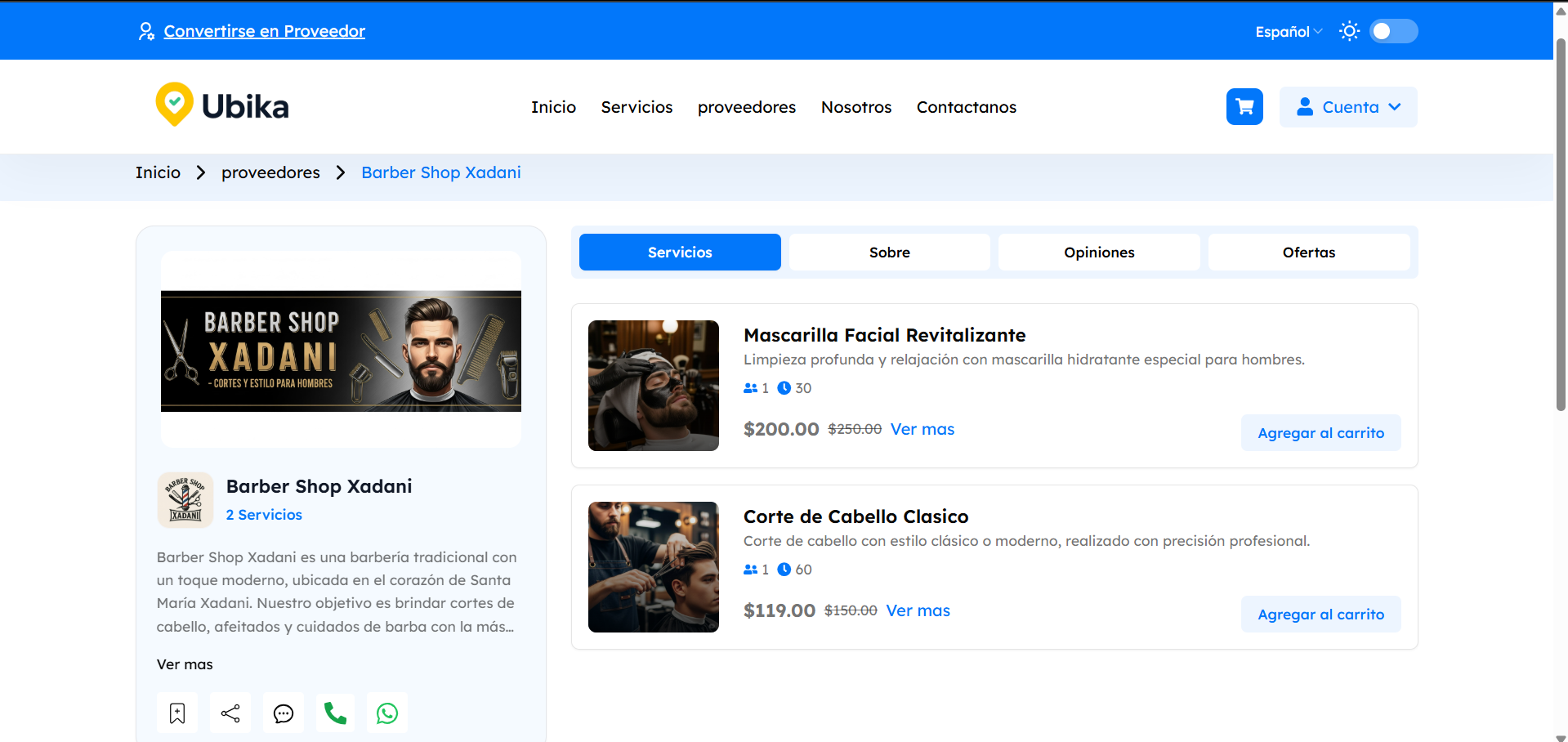Click the 2 Servicios link

coord(264,514)
